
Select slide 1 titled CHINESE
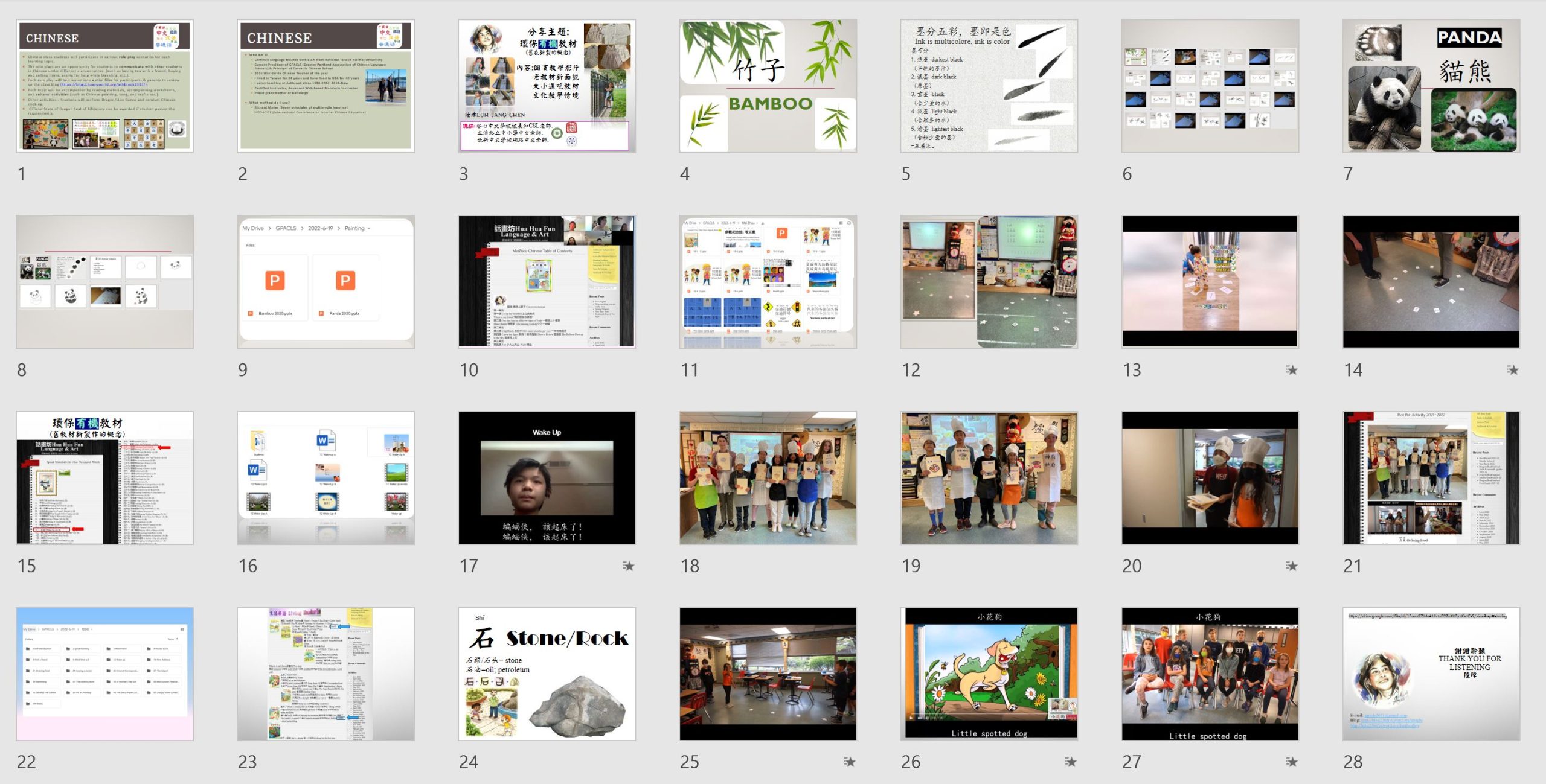tap(104, 86)
